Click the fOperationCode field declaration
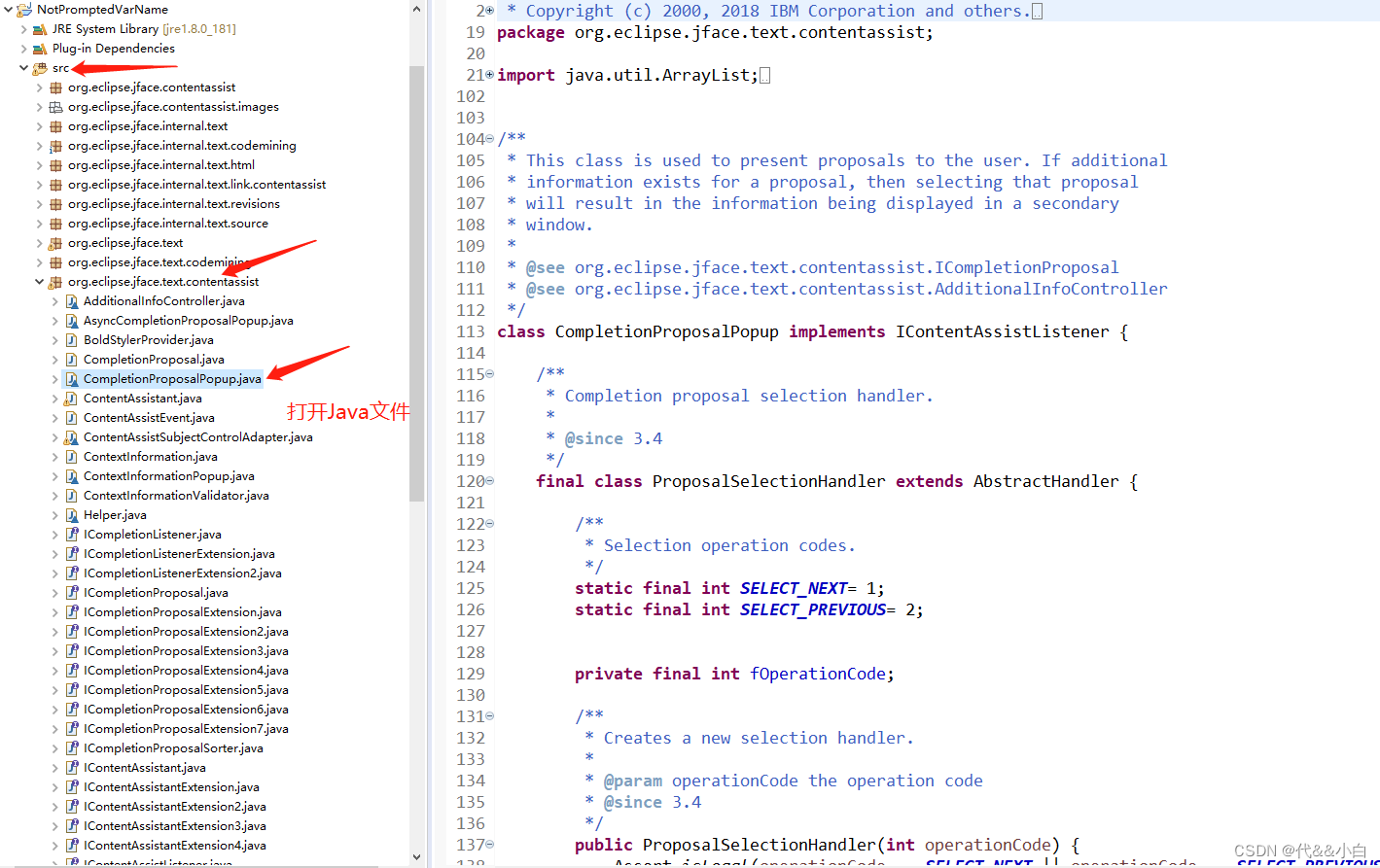 (818, 674)
